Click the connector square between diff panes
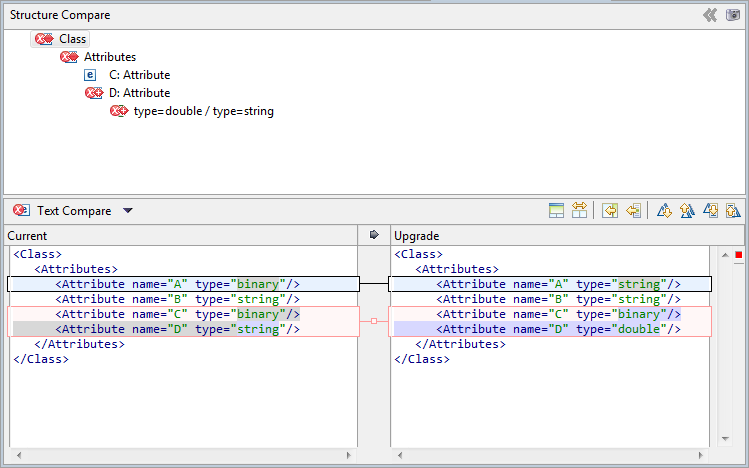Viewport: 749px width, 468px height. click(374, 321)
